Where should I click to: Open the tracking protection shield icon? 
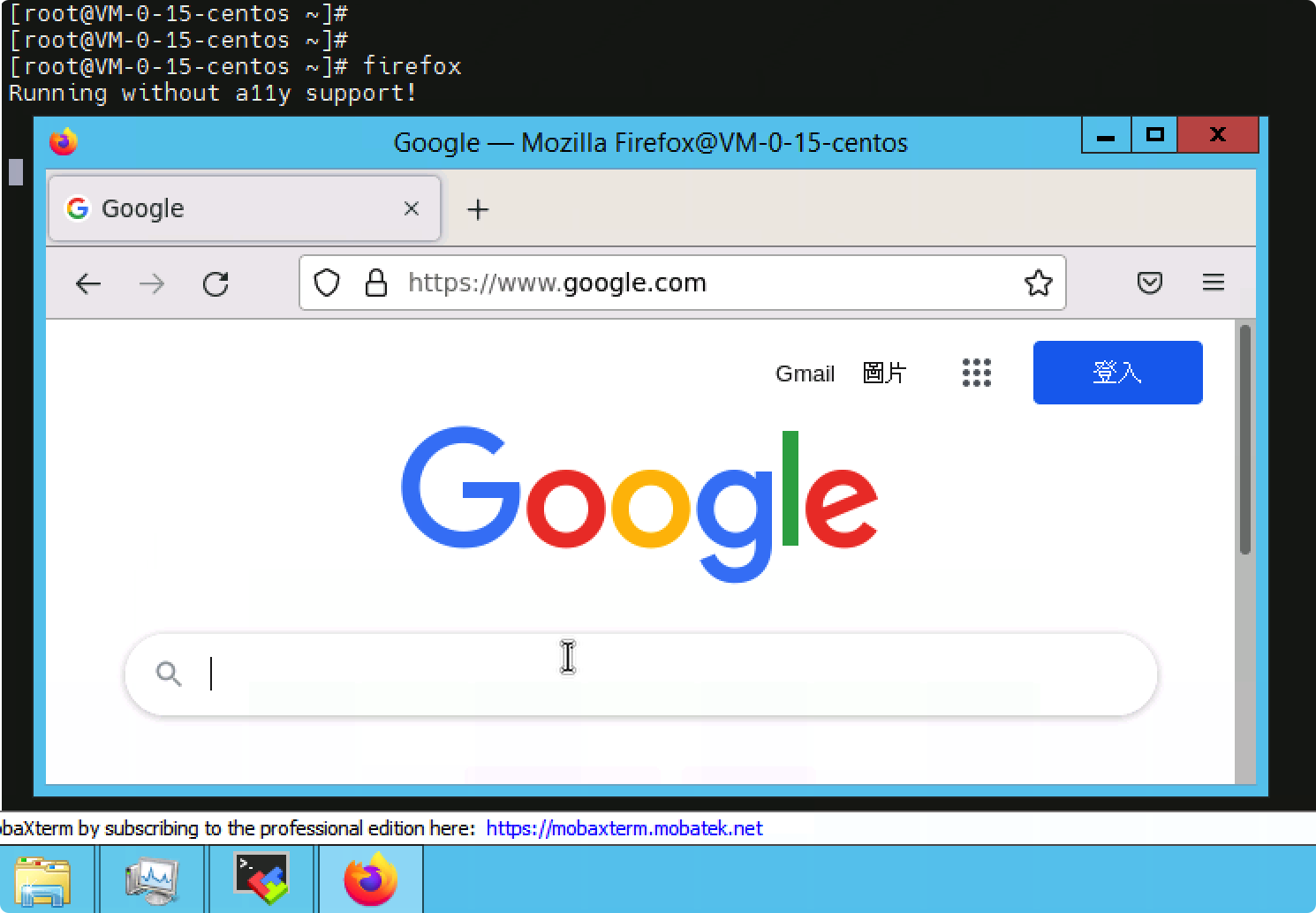(327, 283)
